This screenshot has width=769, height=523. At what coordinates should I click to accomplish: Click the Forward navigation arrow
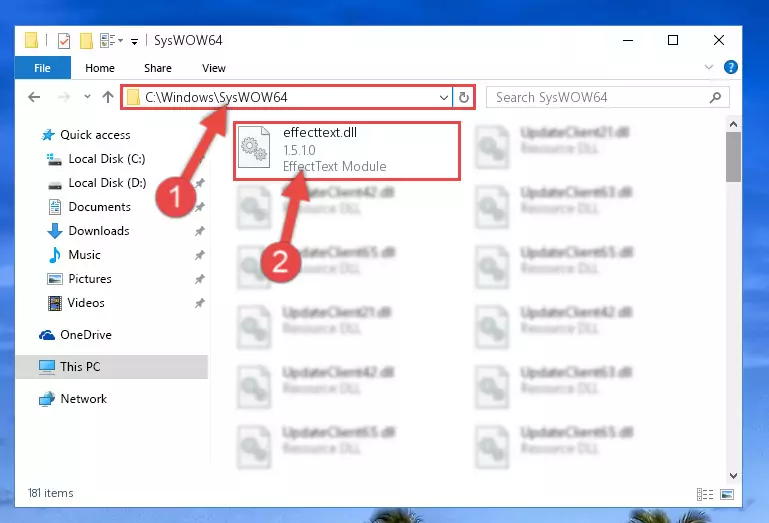pos(64,97)
